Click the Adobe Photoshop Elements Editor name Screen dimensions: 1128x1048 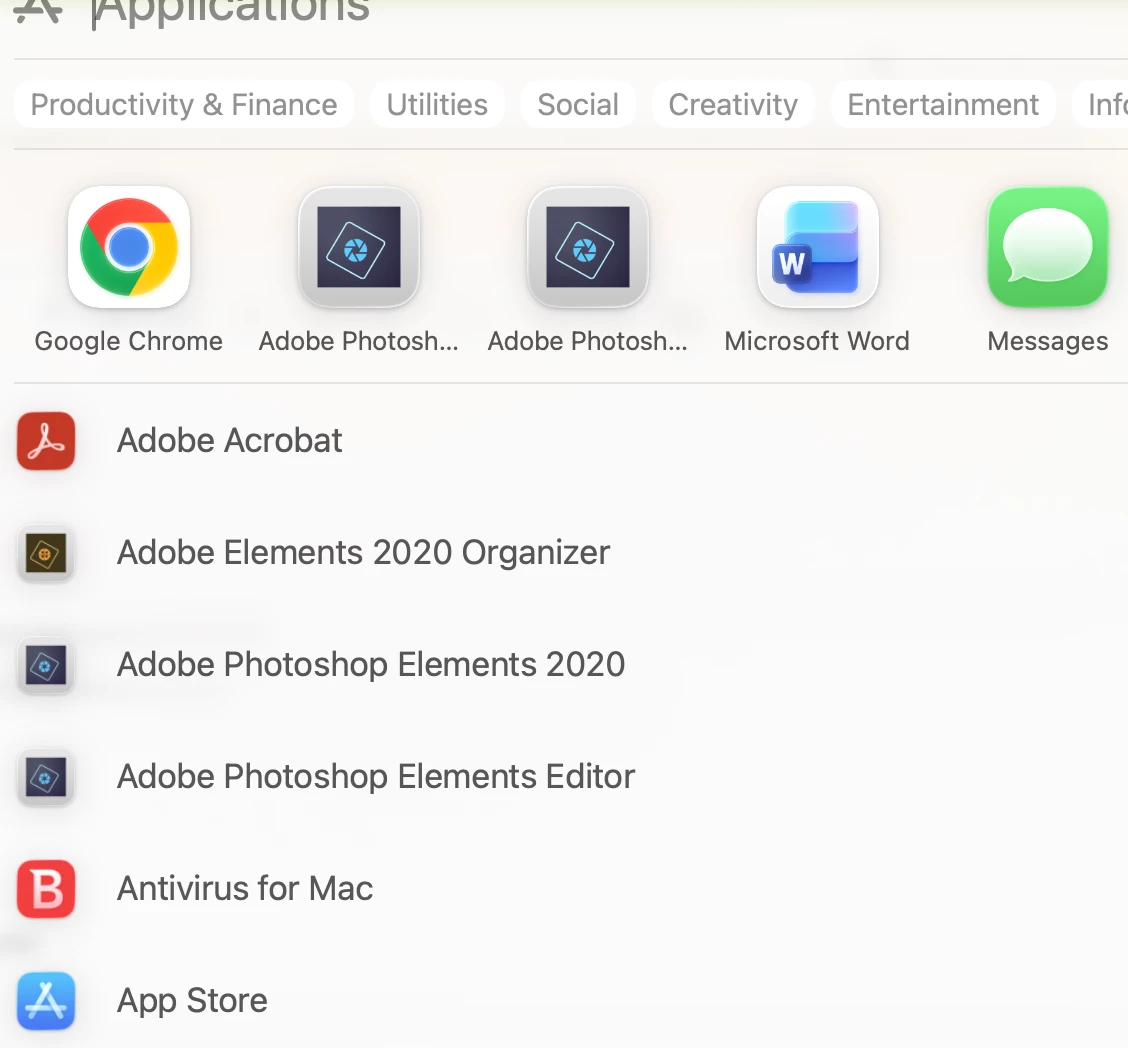tap(376, 777)
